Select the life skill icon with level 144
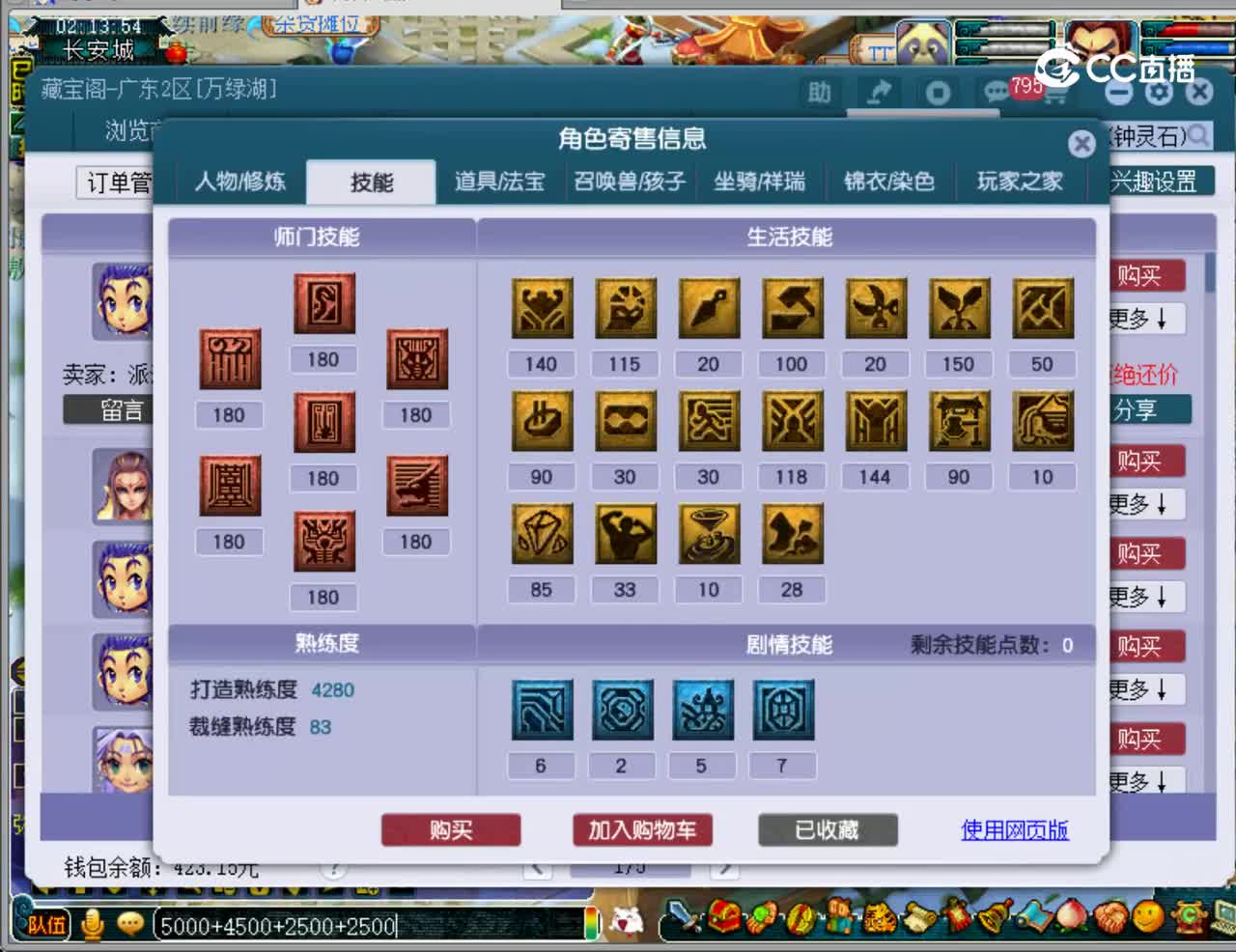1236x952 pixels. coord(876,421)
